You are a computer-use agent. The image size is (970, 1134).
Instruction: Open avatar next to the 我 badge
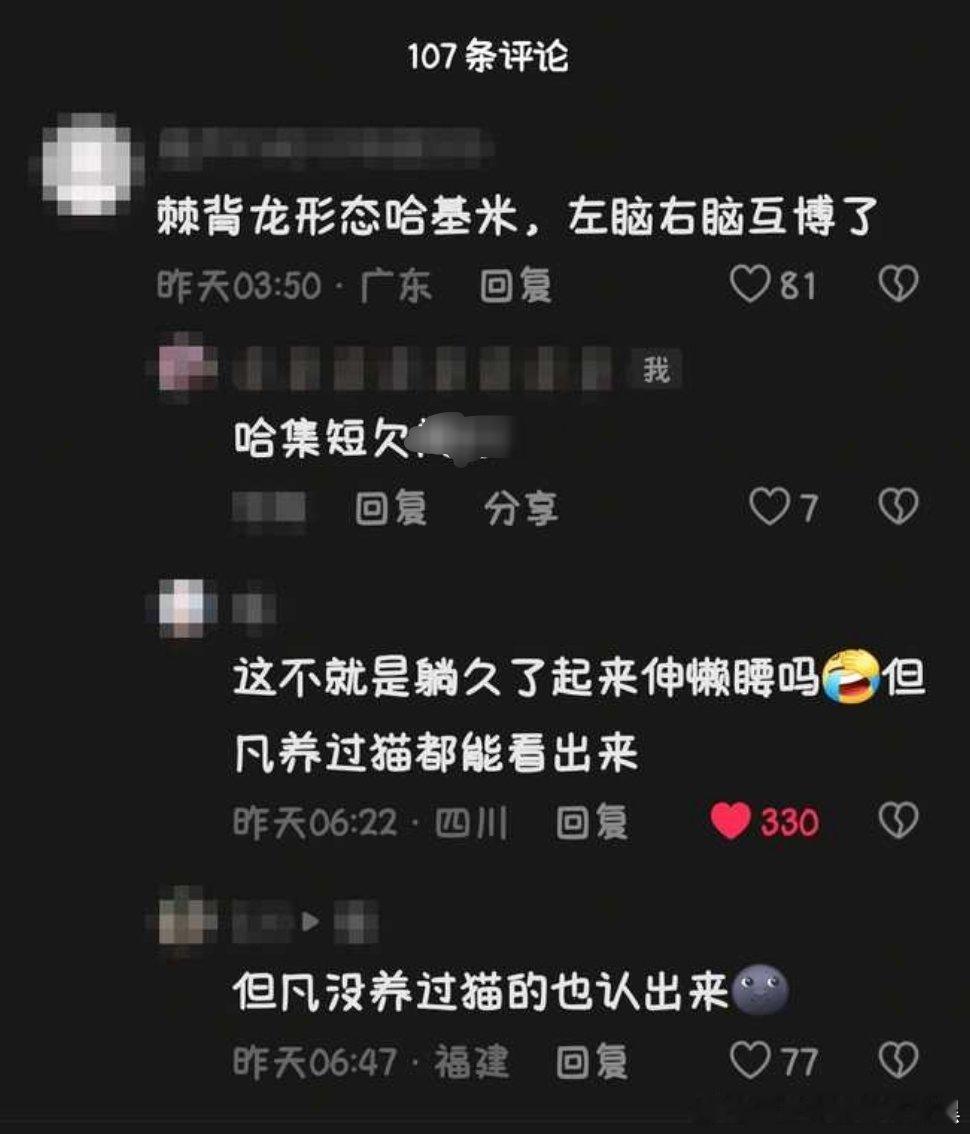186,367
